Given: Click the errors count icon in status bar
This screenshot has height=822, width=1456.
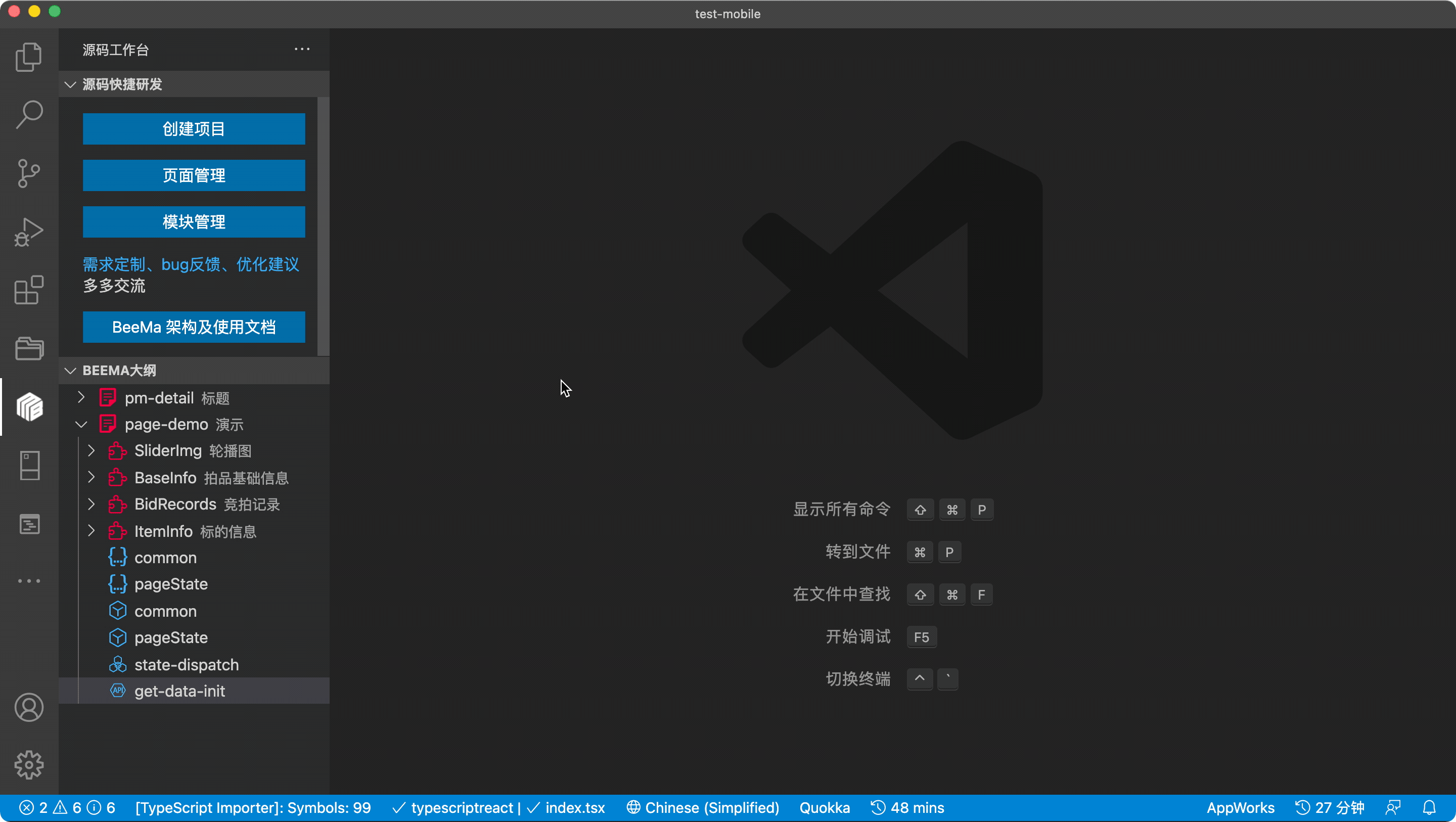Looking at the screenshot, I should pyautogui.click(x=26, y=807).
